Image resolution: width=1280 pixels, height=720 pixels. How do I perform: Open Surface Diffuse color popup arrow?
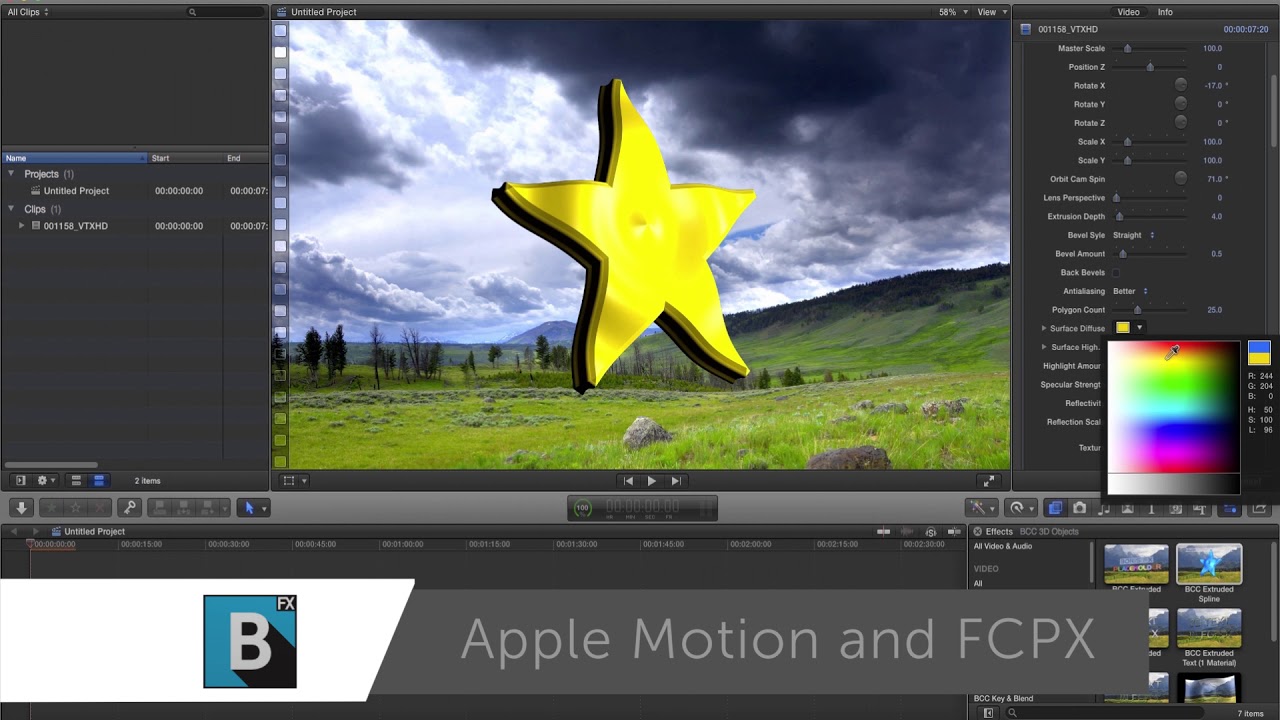click(1139, 328)
